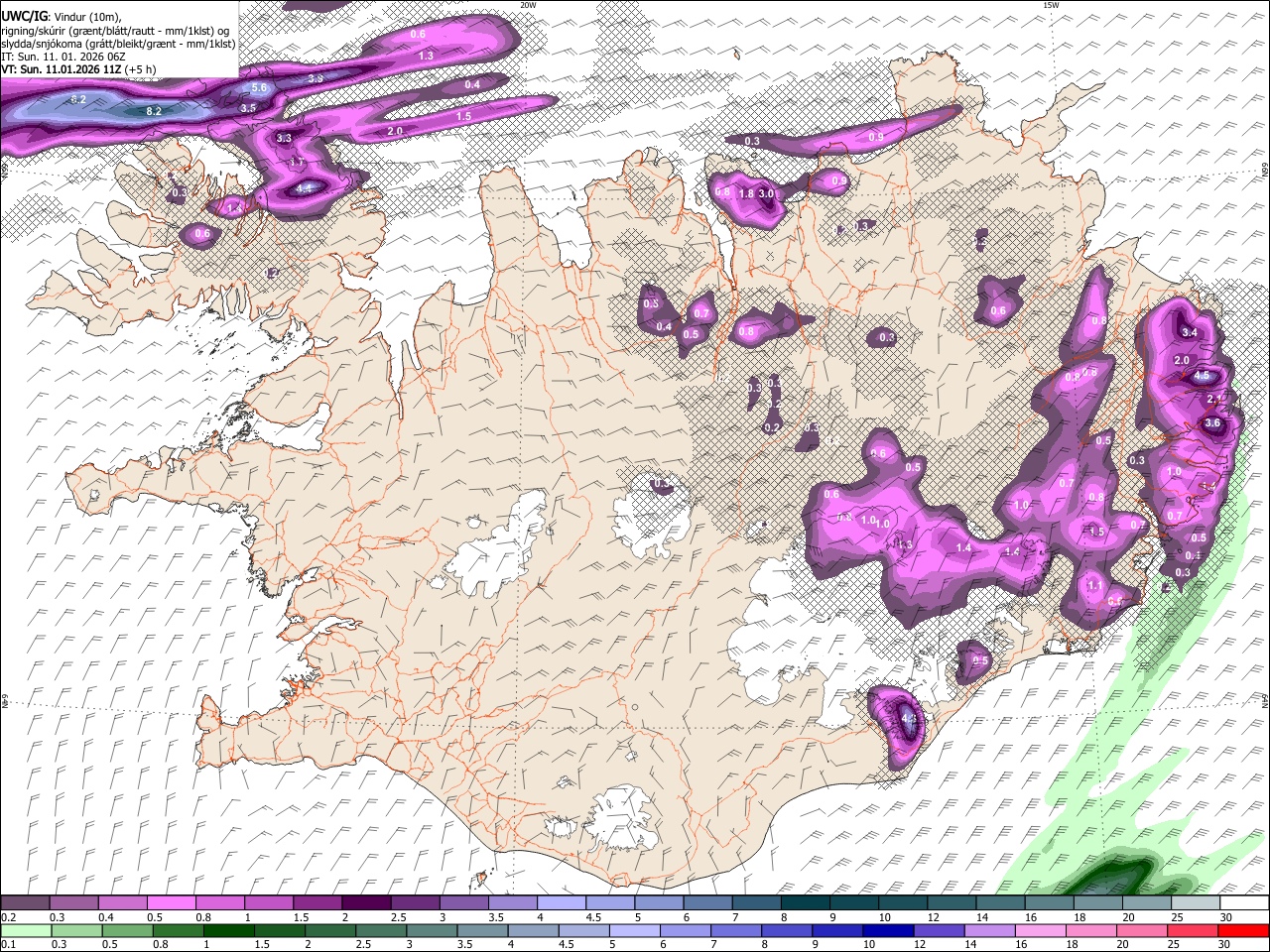This screenshot has height=952, width=1270.
Task: Click the '0.4' label in the upper legend row
Action: coord(105,917)
